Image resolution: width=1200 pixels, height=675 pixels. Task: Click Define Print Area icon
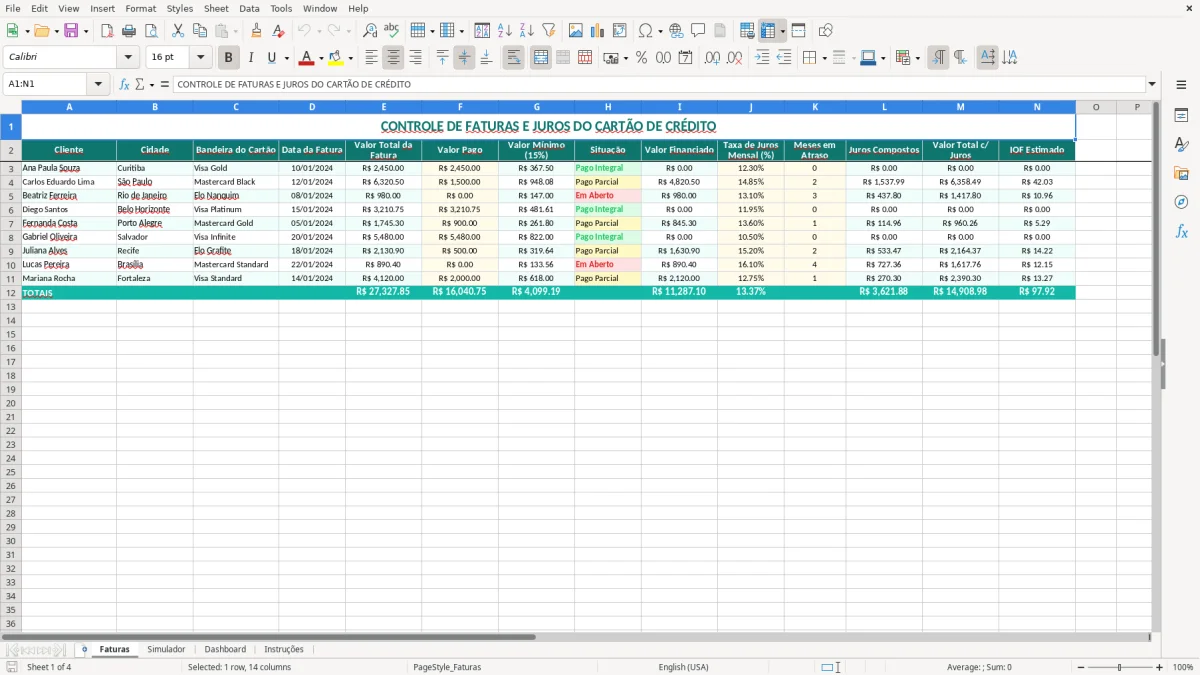tap(747, 31)
